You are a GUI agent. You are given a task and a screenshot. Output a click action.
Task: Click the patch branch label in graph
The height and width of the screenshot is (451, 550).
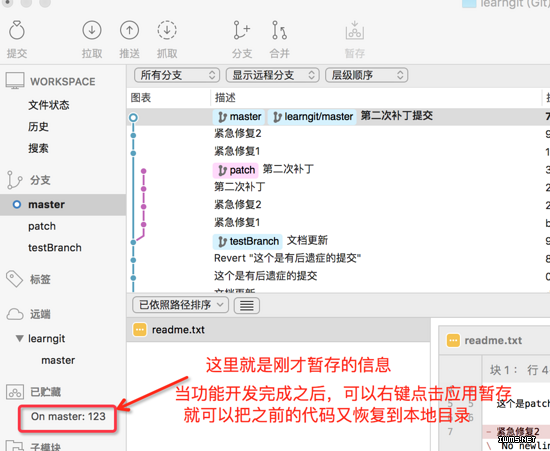[236, 170]
